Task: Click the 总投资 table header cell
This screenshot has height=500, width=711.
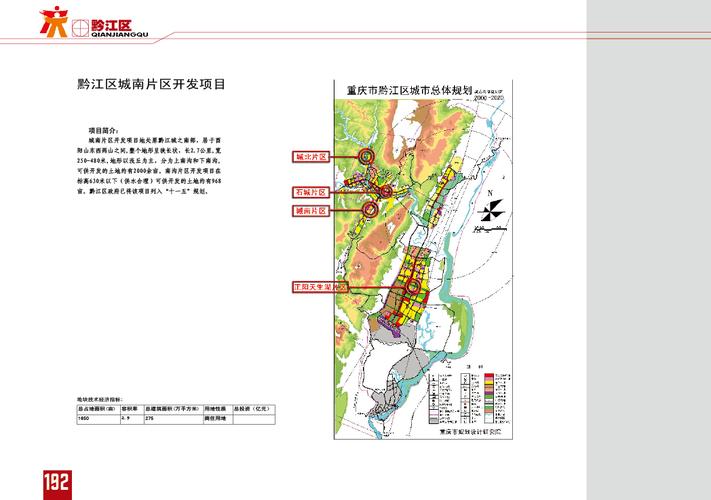Action: point(252,409)
